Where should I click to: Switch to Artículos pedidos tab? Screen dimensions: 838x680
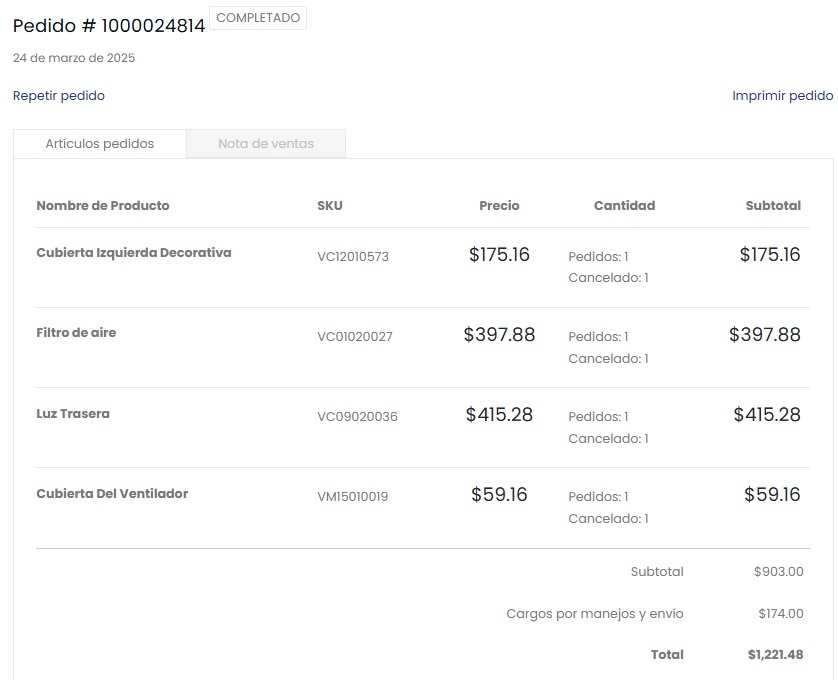pyautogui.click(x=99, y=143)
